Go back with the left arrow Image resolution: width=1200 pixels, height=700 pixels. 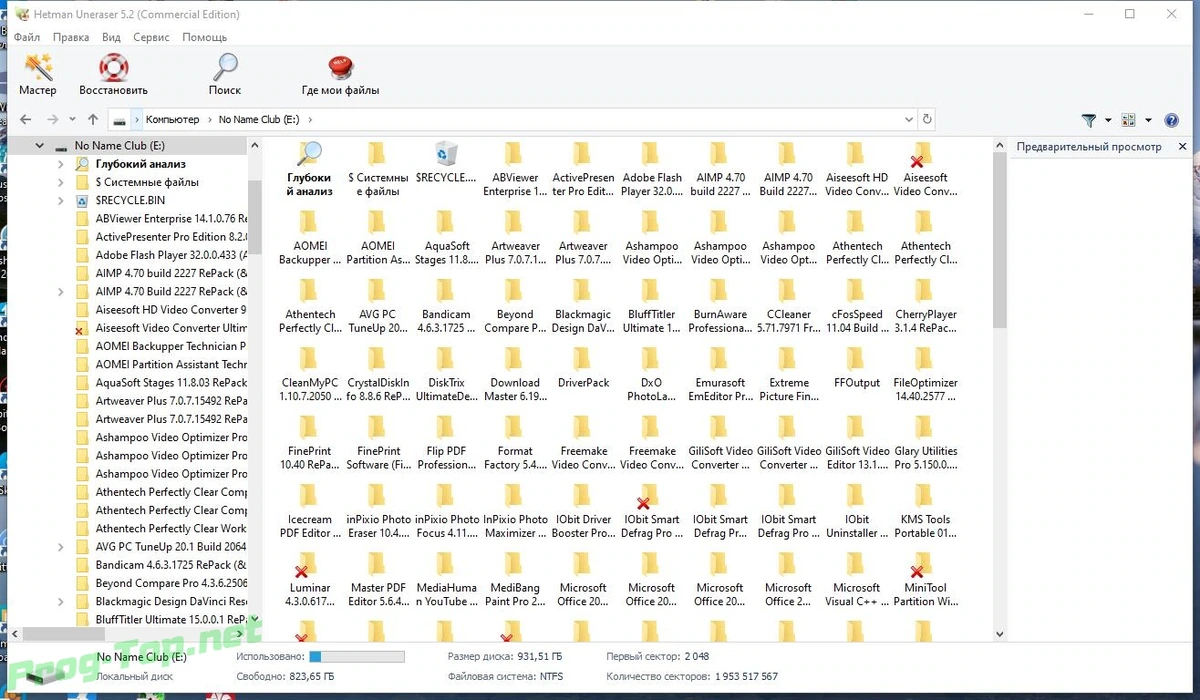[26, 119]
